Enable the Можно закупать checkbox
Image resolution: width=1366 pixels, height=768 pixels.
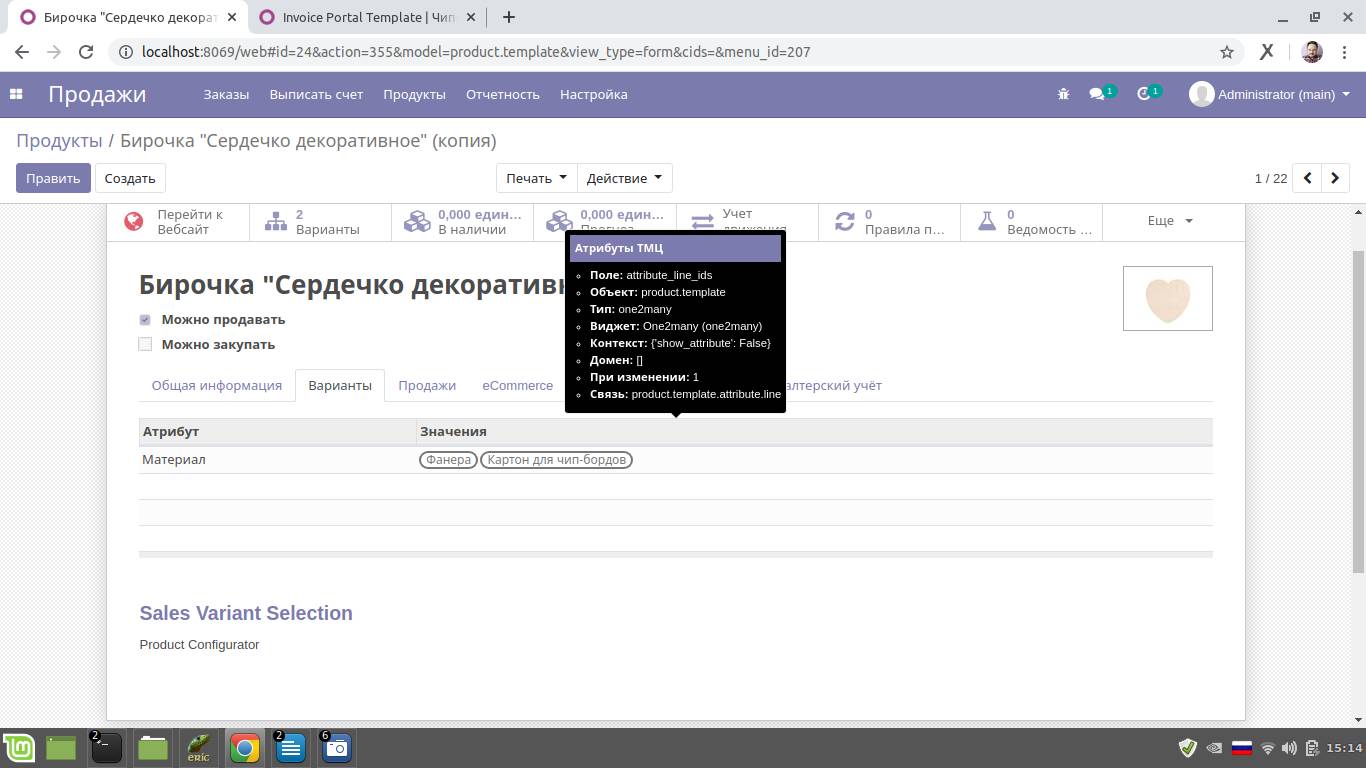145,345
